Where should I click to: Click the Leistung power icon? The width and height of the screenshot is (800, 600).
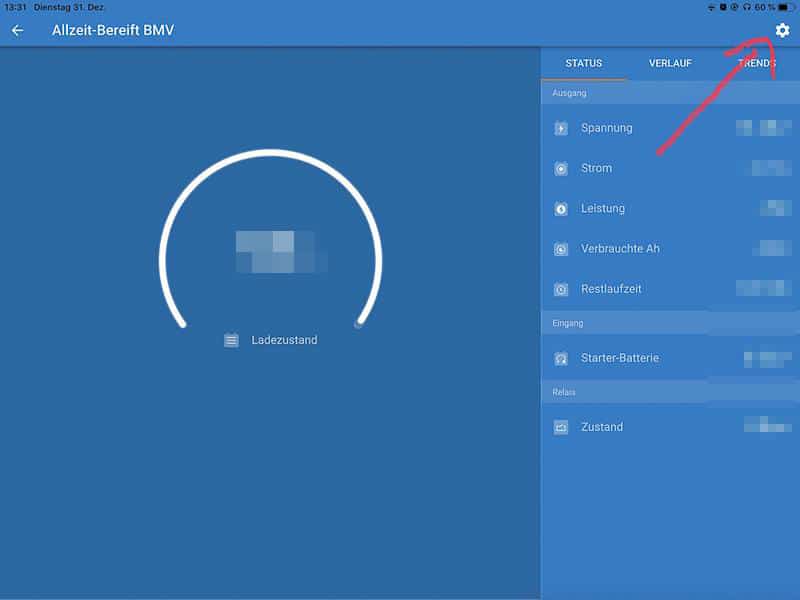[x=561, y=209]
